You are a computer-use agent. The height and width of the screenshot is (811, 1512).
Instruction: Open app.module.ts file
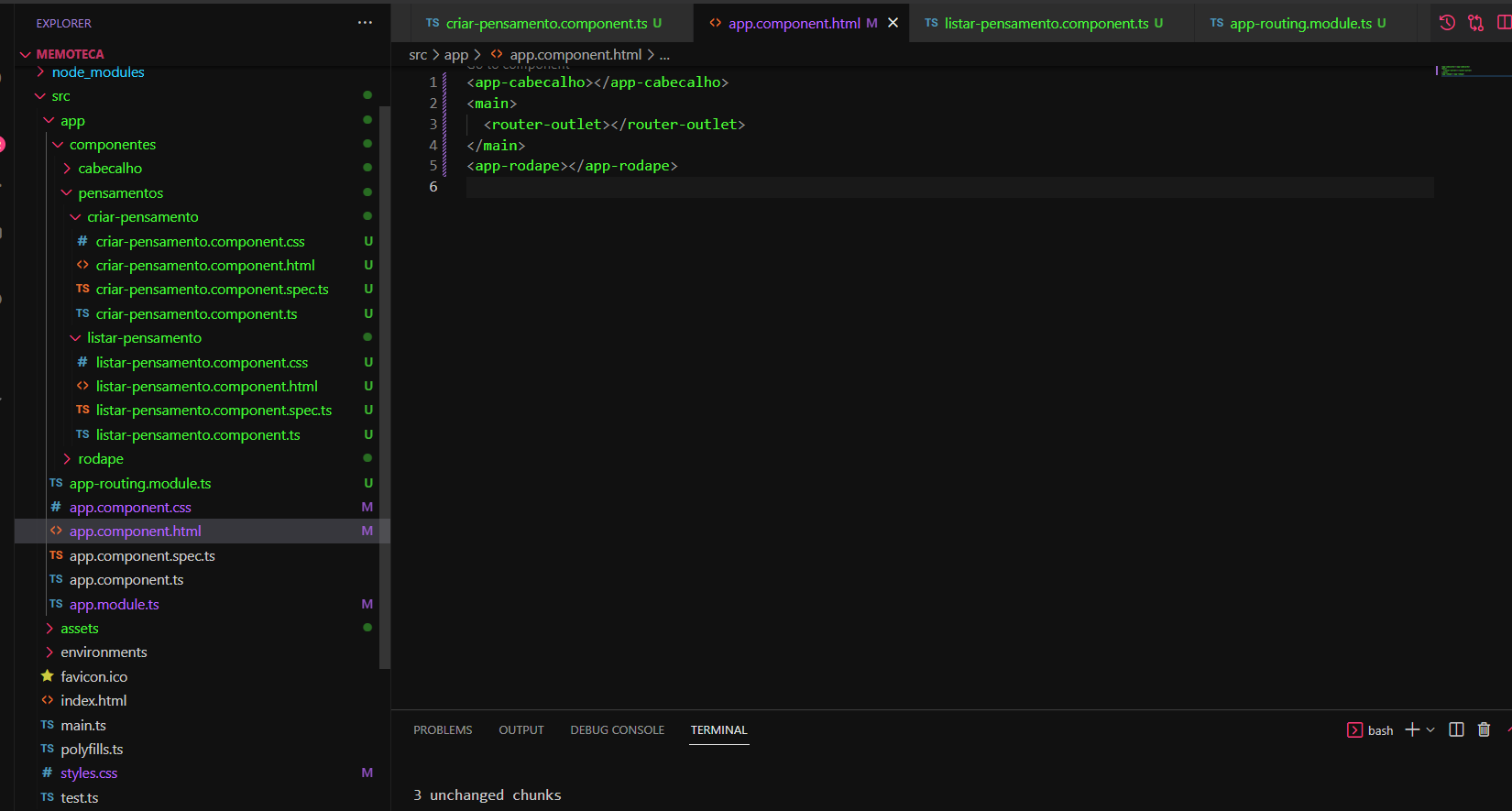(x=114, y=605)
